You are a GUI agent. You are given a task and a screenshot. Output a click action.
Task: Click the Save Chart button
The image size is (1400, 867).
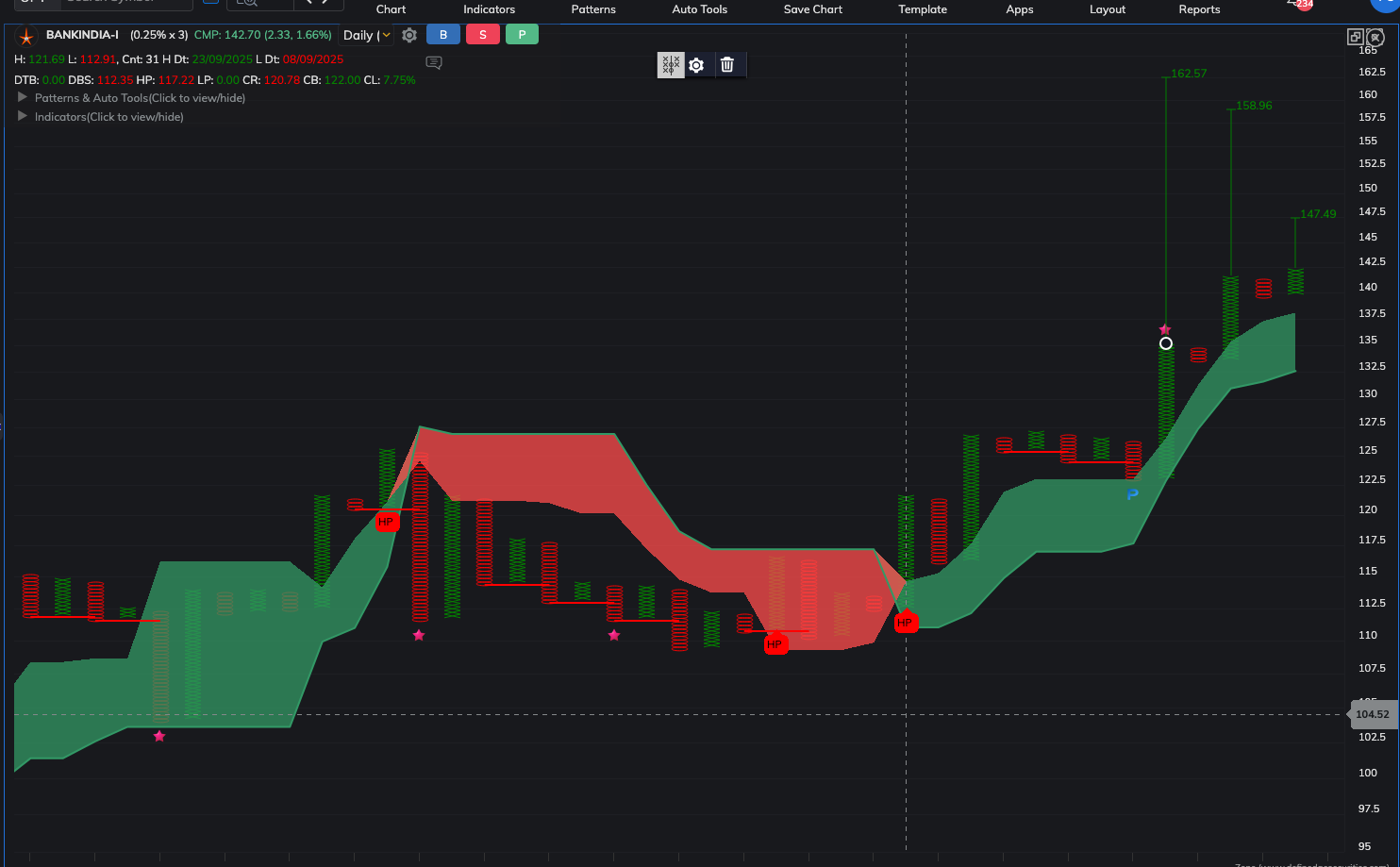812,9
